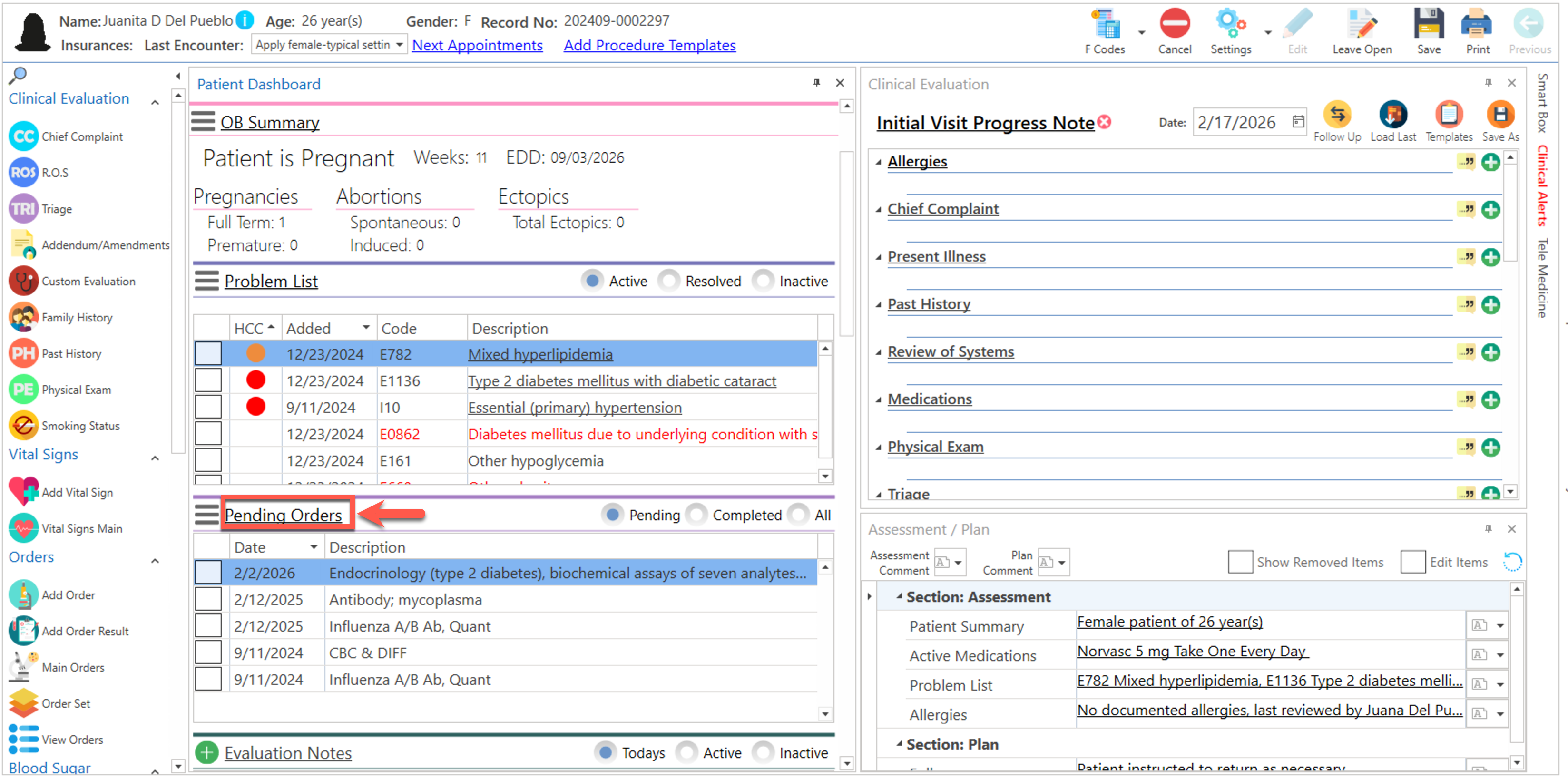1568x779 pixels.
Task: Open the Order Set sidebar item
Action: pyautogui.click(x=66, y=703)
